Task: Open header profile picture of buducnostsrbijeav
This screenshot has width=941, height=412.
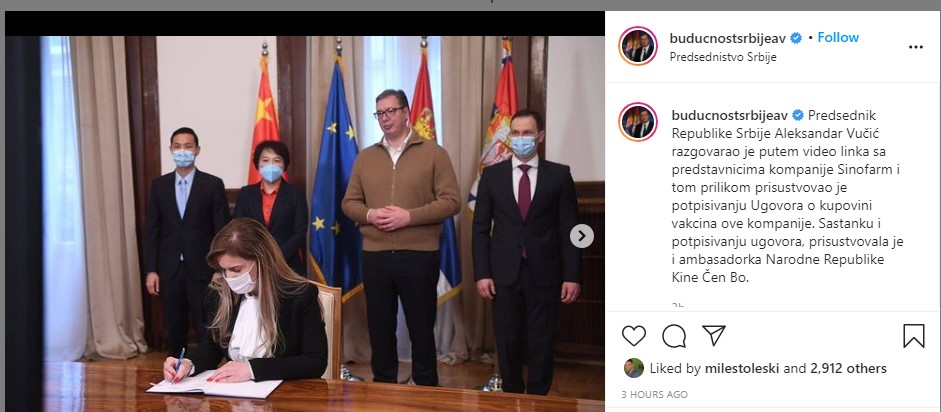Action: (638, 46)
